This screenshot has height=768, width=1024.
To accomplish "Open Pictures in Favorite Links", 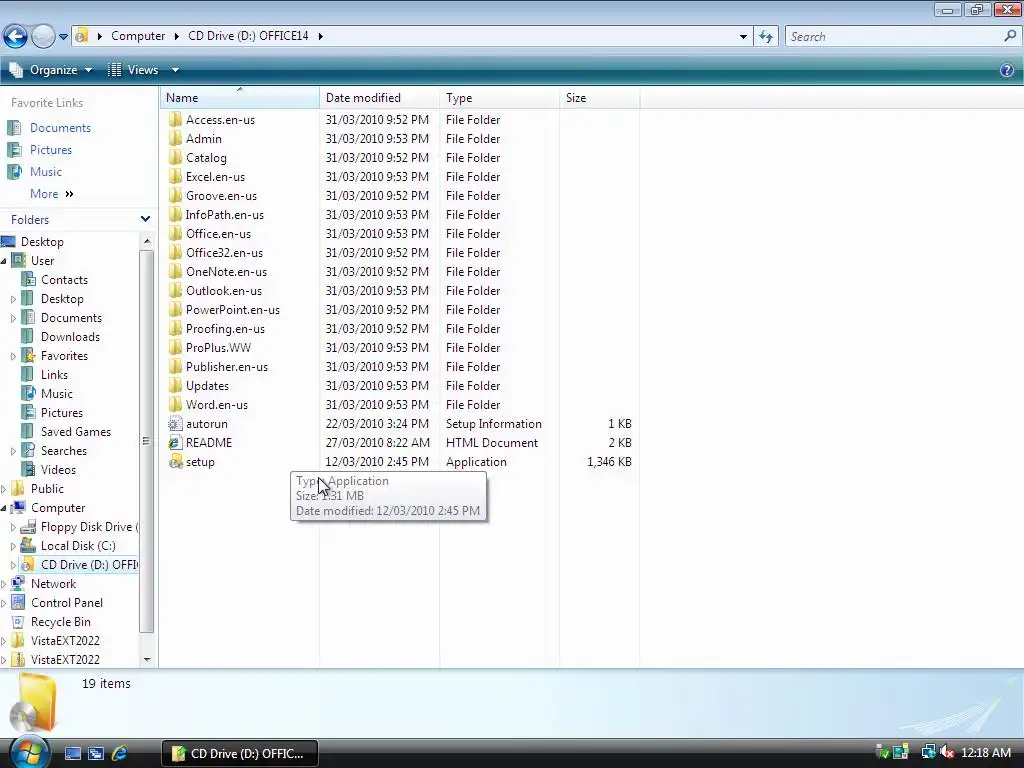I will [x=51, y=150].
